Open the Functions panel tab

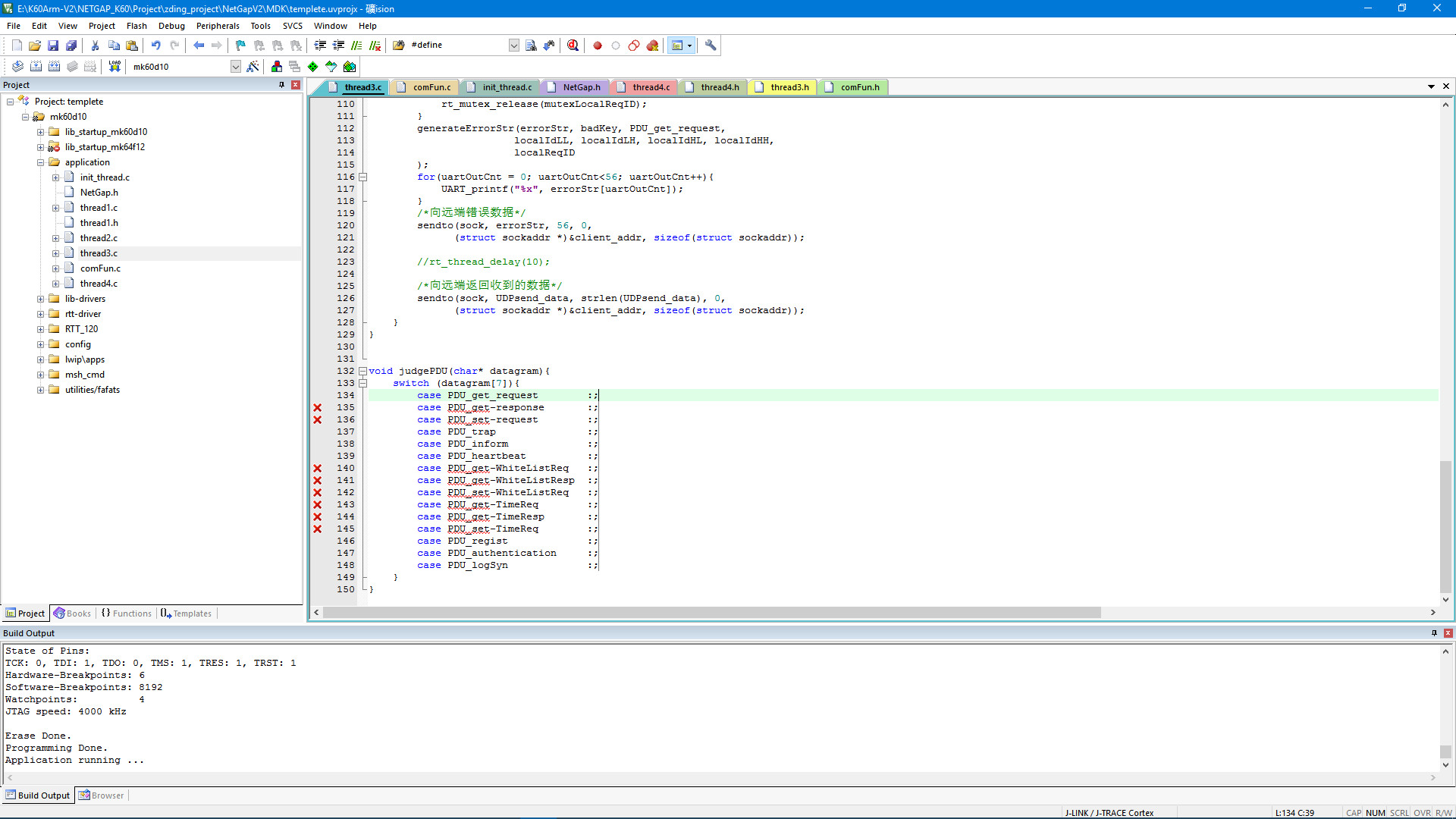127,613
